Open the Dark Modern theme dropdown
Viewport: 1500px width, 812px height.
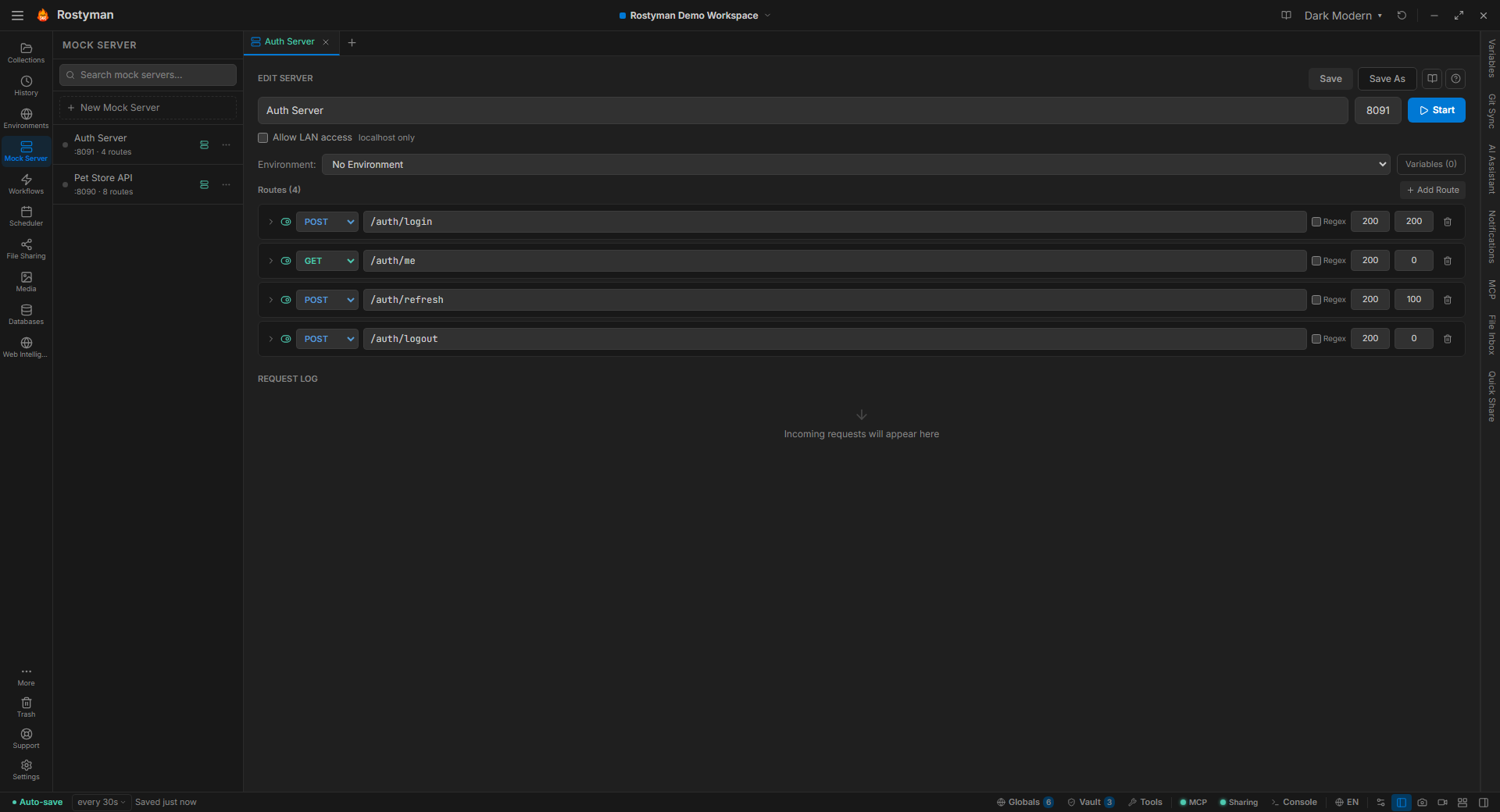1343,16
